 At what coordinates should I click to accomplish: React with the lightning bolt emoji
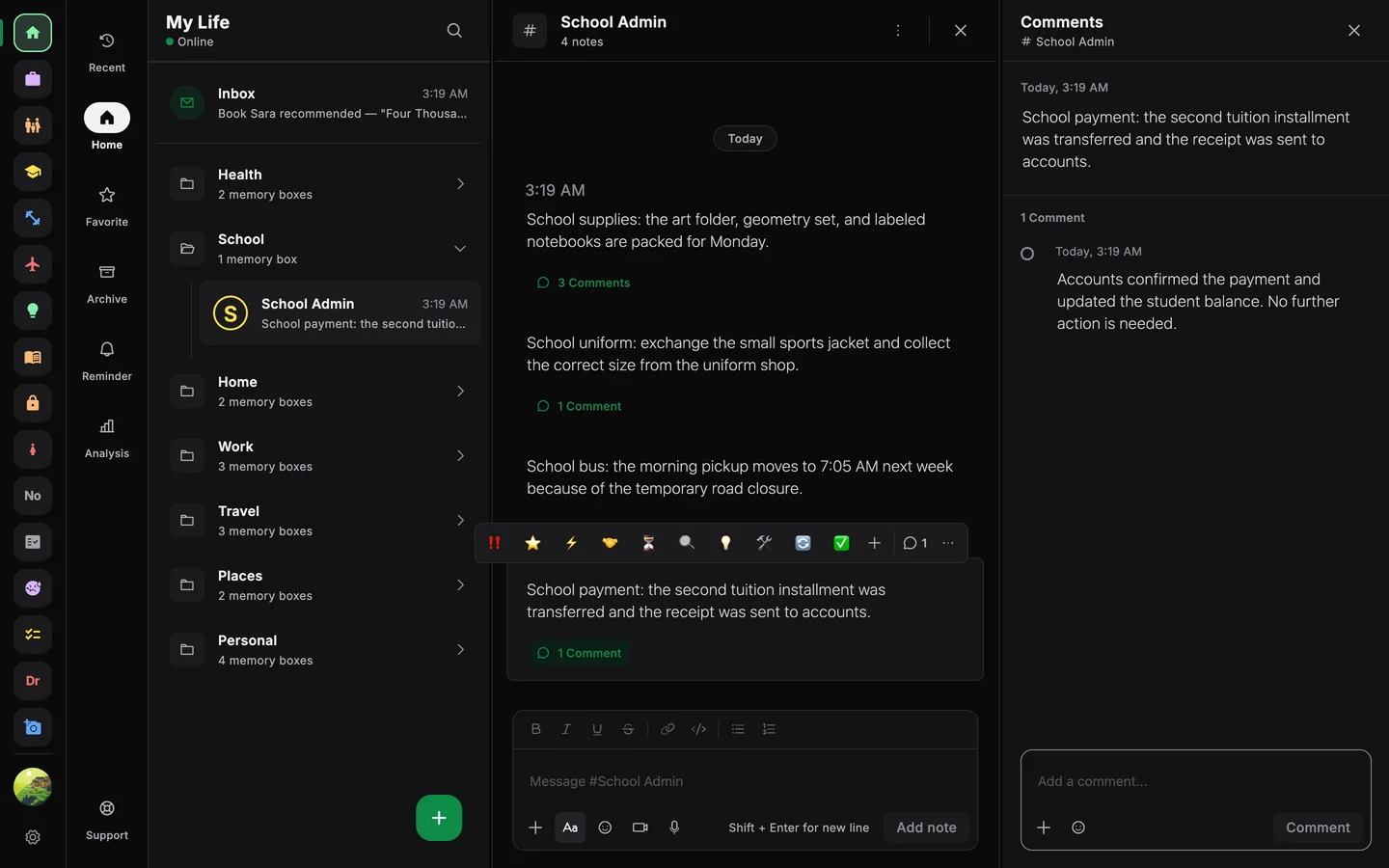(571, 543)
